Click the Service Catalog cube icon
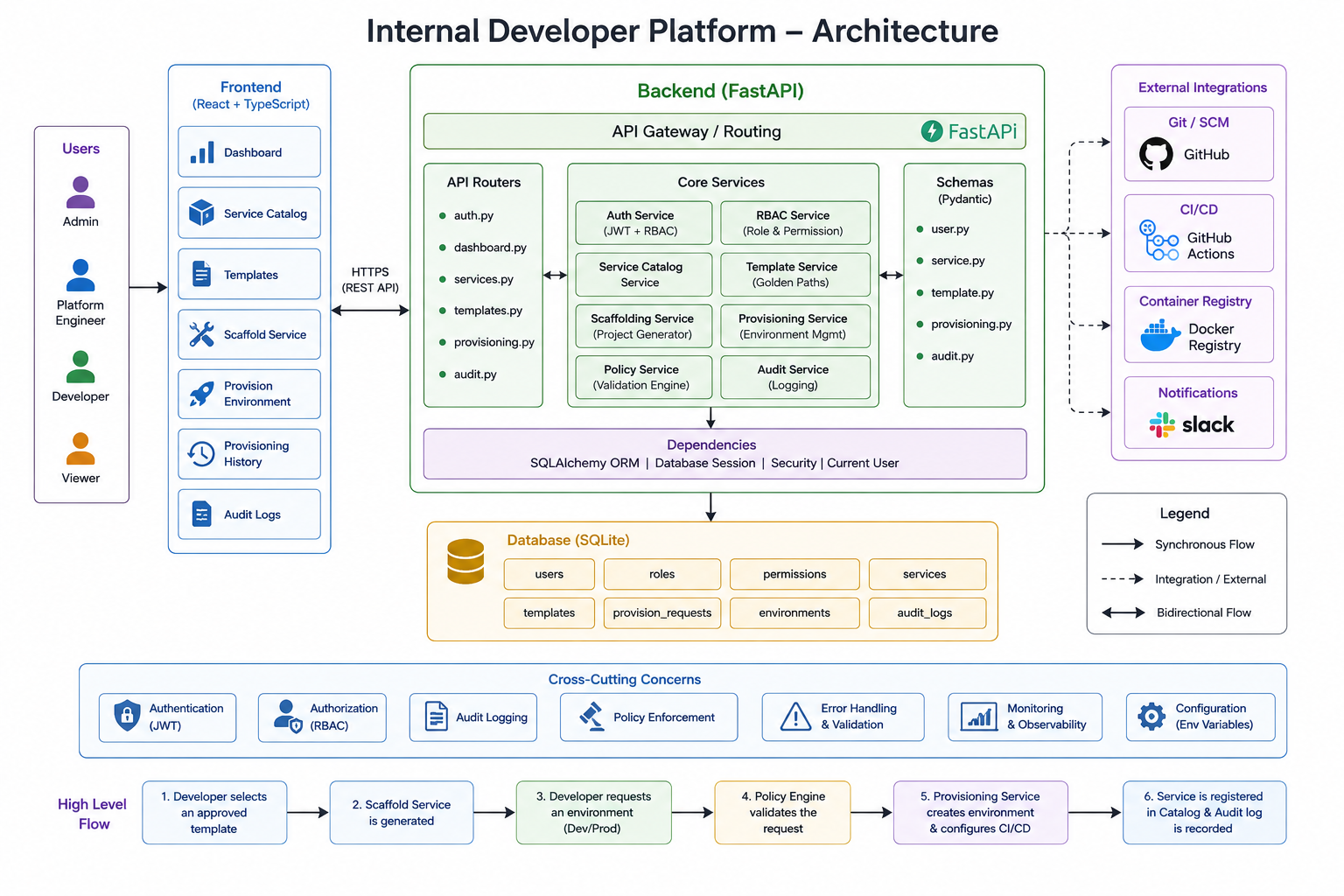This screenshot has height=896, width=1344. (201, 213)
